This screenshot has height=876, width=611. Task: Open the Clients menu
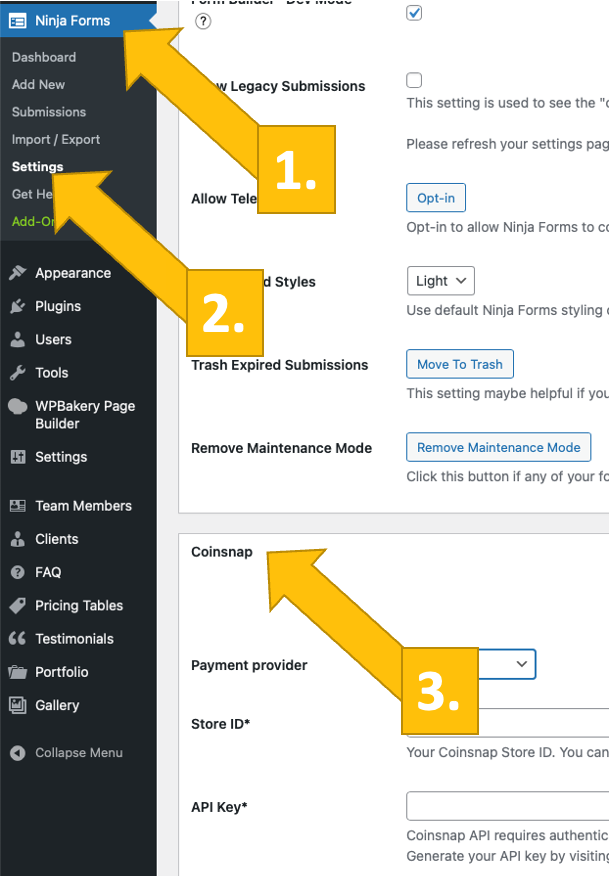pos(56,539)
